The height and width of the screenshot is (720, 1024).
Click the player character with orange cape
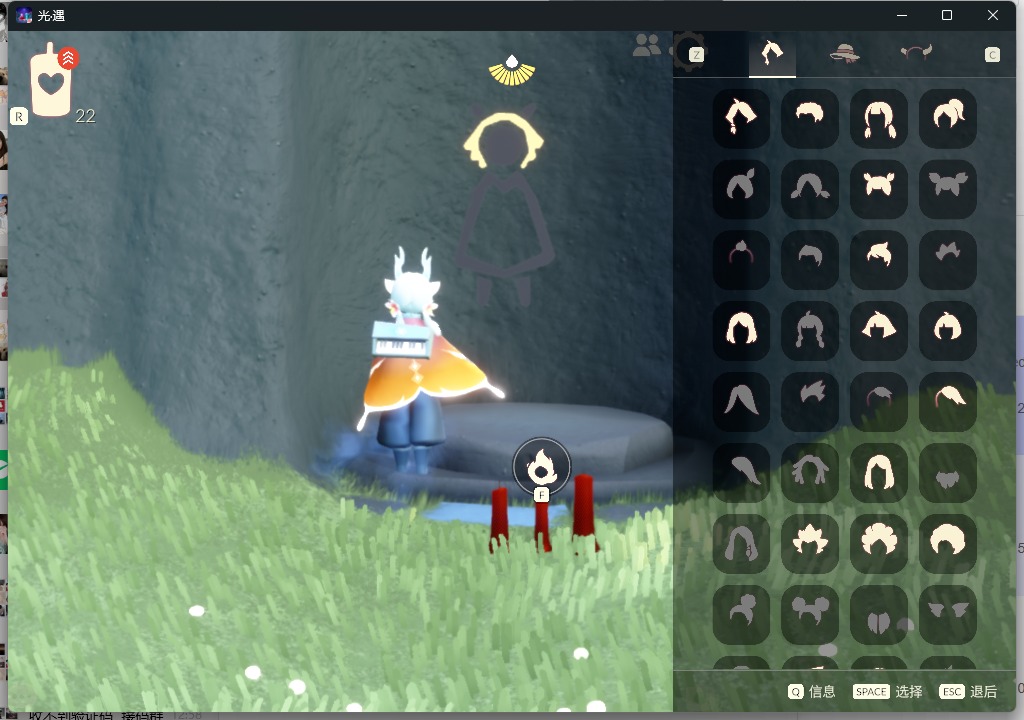(423, 360)
